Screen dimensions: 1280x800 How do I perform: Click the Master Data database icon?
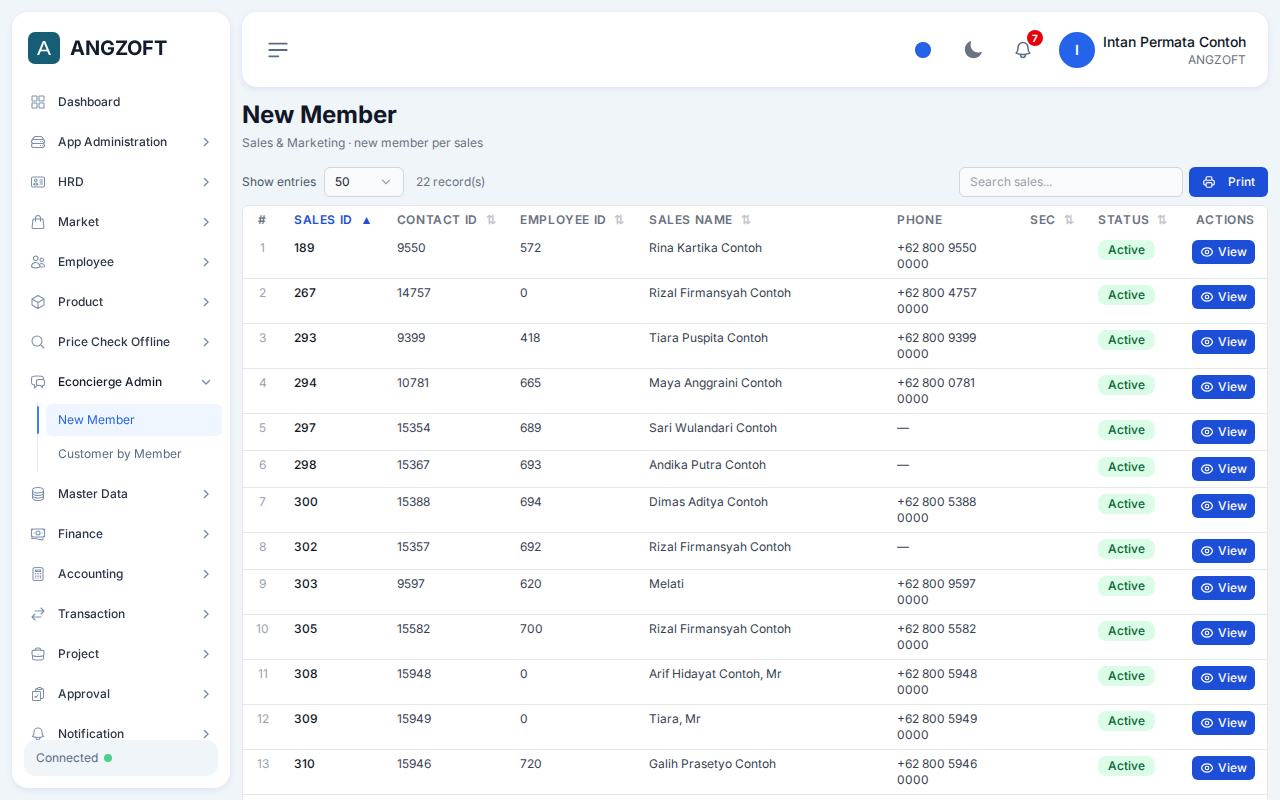tap(38, 494)
